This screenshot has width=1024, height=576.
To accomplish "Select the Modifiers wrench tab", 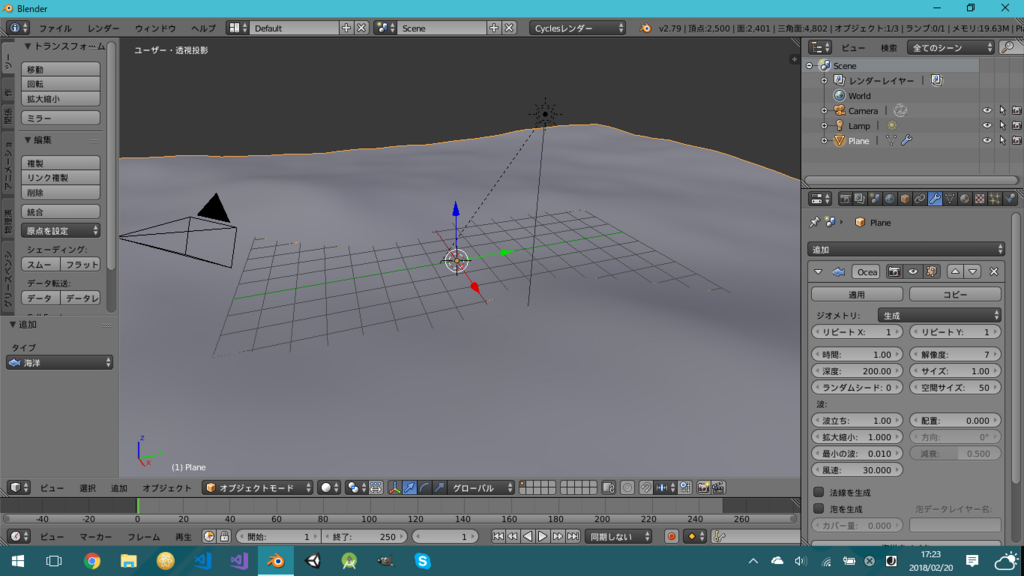I will click(x=935, y=199).
